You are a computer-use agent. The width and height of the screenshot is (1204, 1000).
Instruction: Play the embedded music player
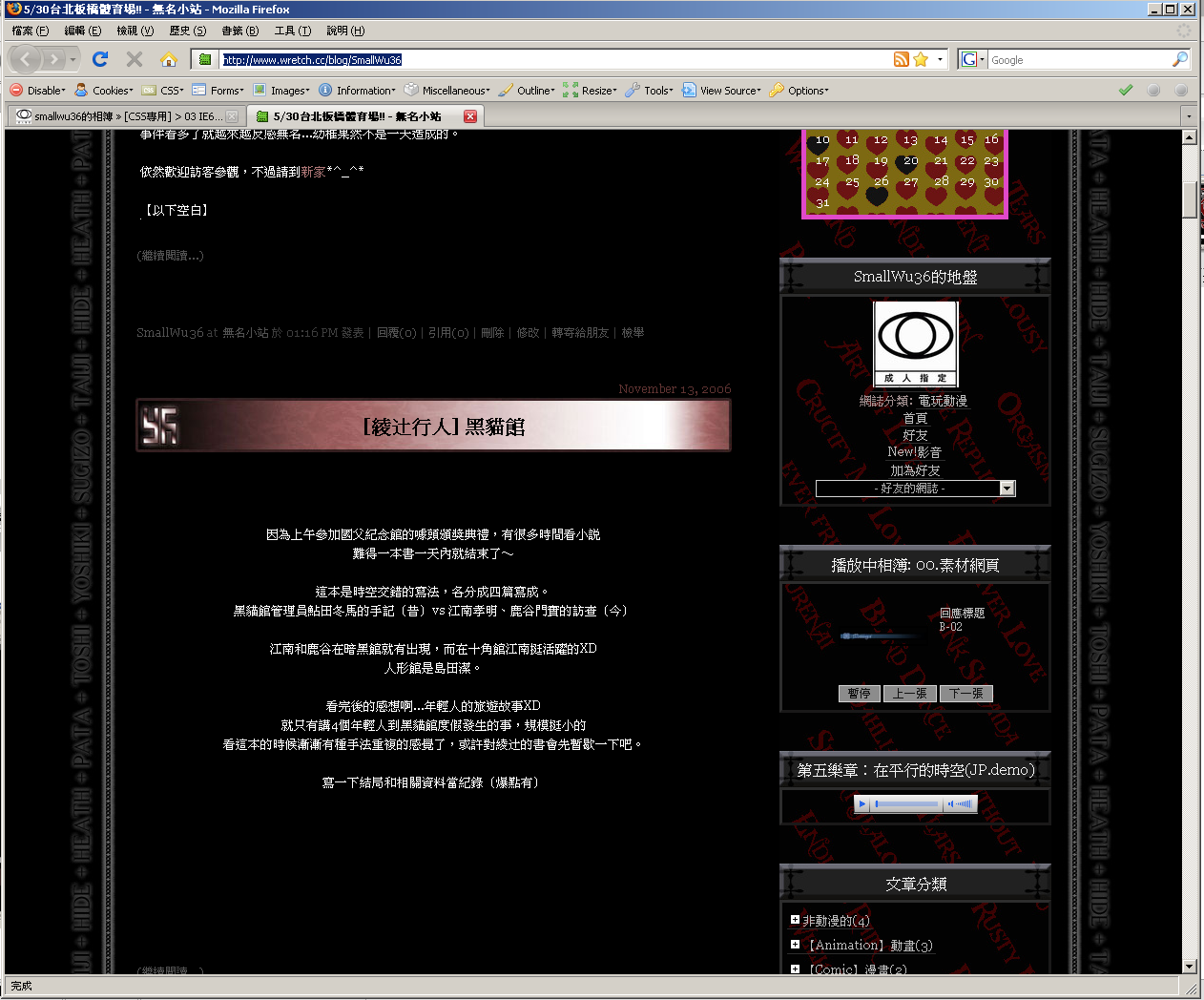862,804
